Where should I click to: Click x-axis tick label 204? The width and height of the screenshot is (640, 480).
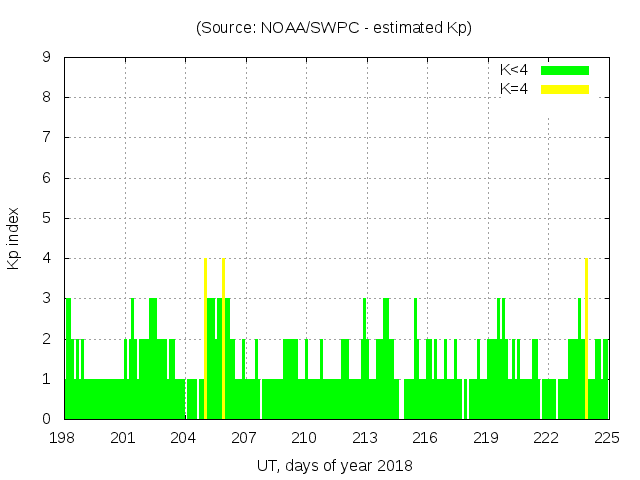pos(184,438)
